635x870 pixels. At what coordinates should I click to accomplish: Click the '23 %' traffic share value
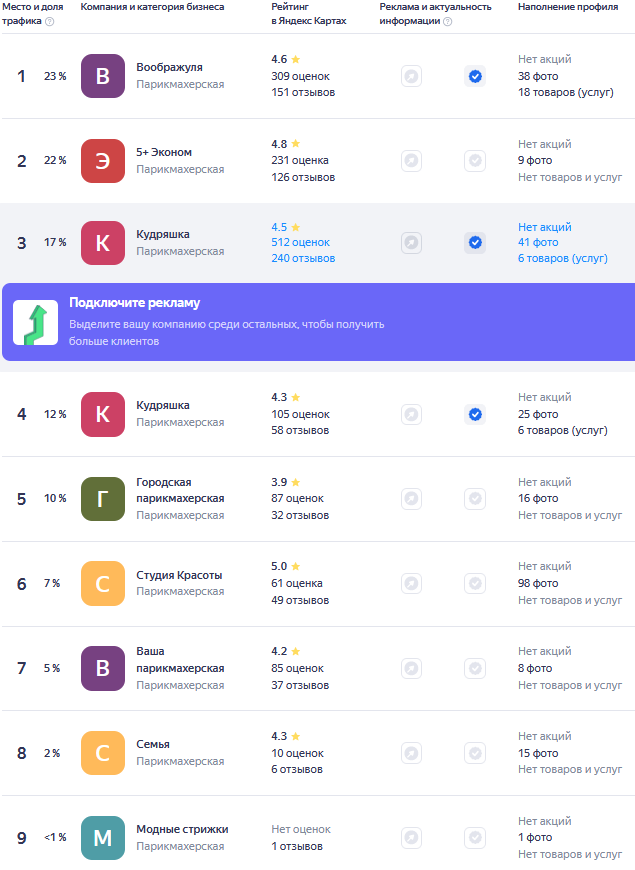click(55, 77)
